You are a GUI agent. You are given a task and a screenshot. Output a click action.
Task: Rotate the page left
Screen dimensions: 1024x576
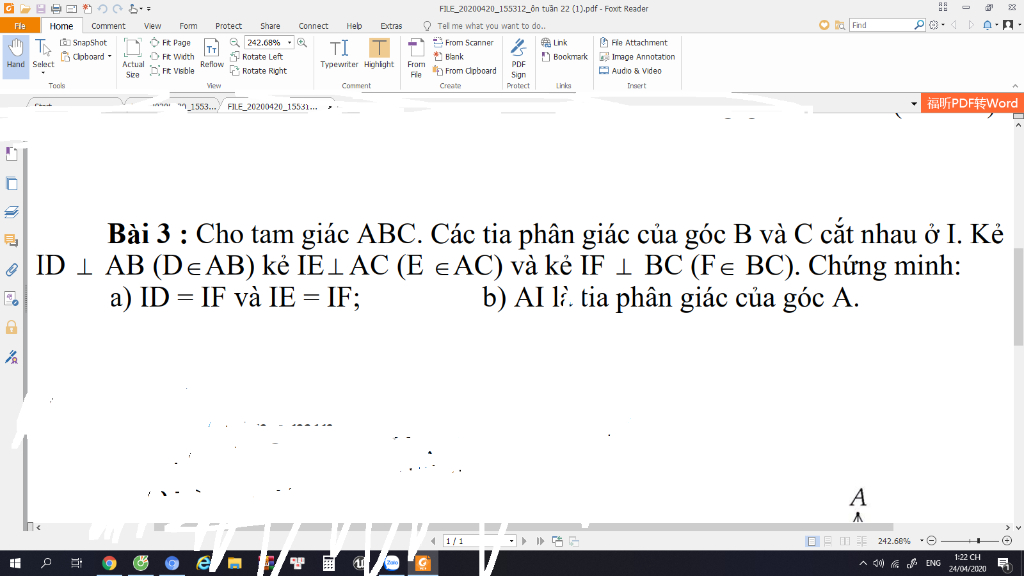tap(256, 57)
